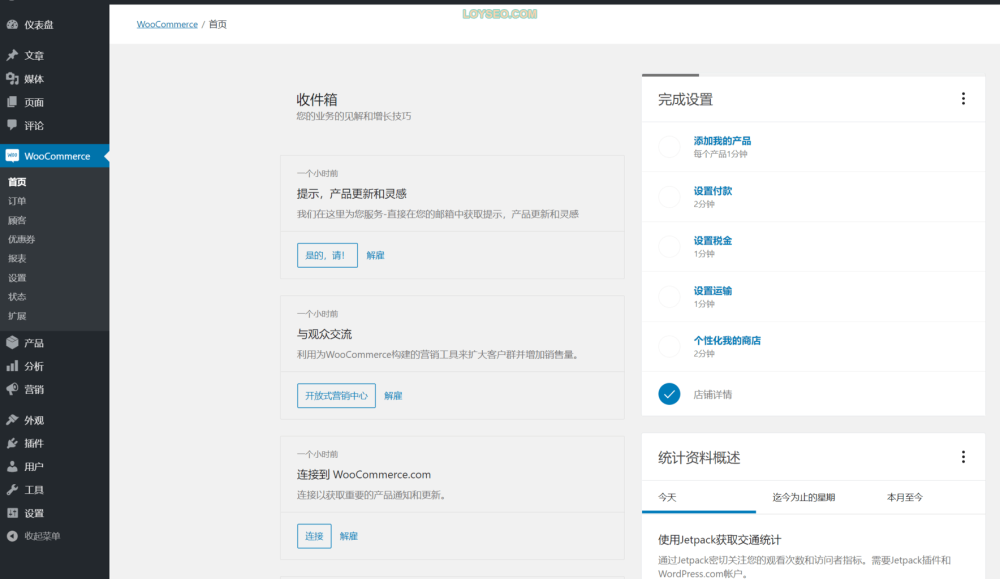Click the WooCommerce breadcrumb link
This screenshot has width=1000, height=579.
pyautogui.click(x=167, y=24)
